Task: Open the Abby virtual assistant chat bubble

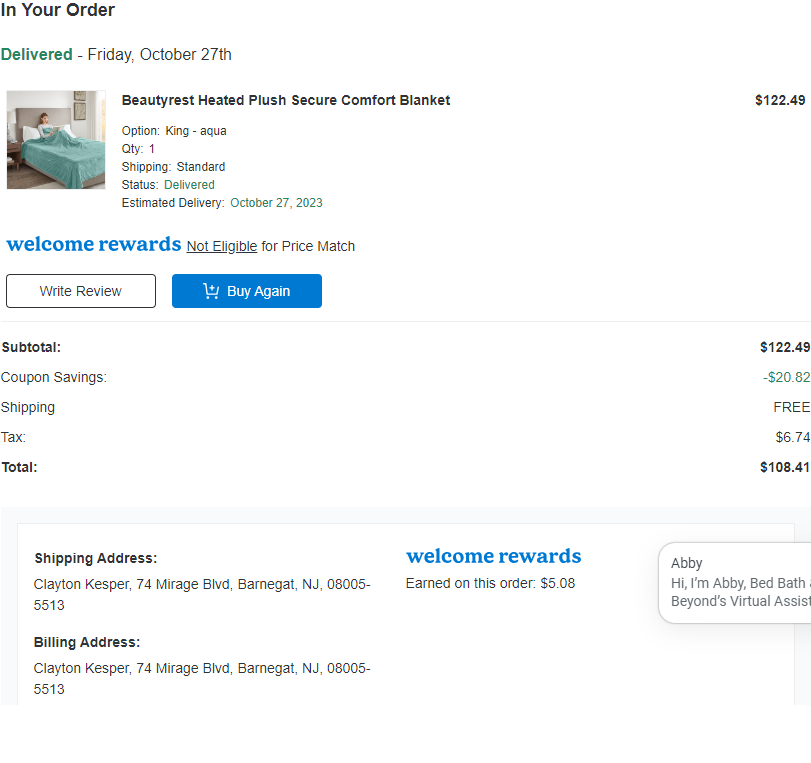Action: [734, 582]
